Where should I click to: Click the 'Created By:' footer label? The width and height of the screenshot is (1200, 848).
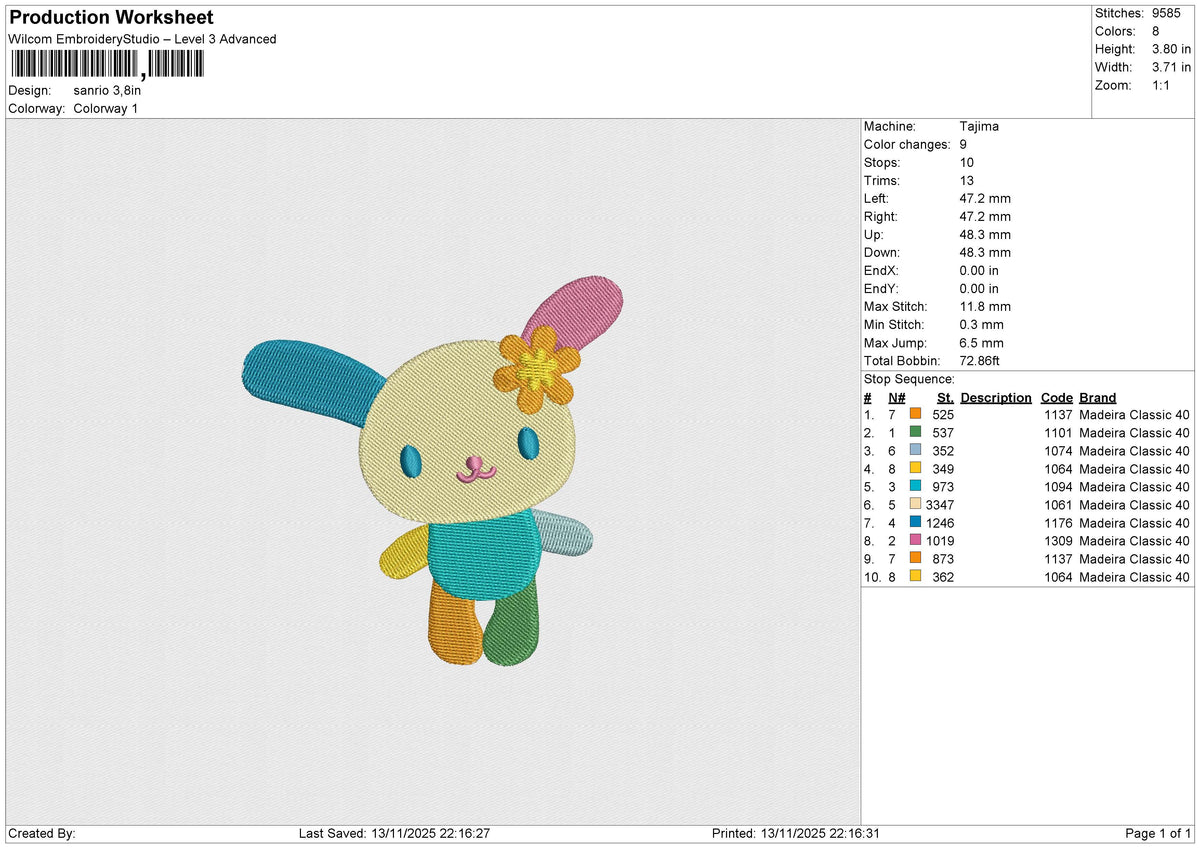(42, 833)
